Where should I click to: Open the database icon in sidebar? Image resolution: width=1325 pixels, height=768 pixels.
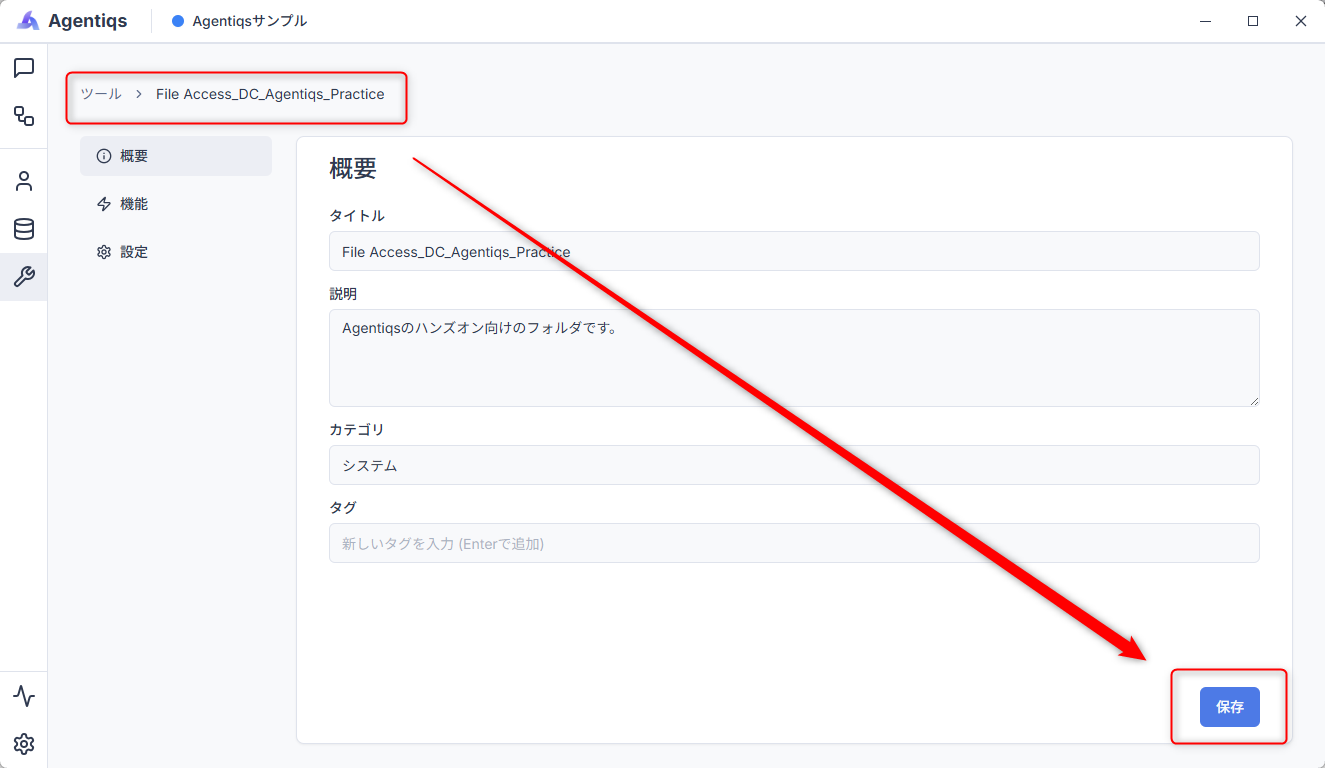[24, 229]
